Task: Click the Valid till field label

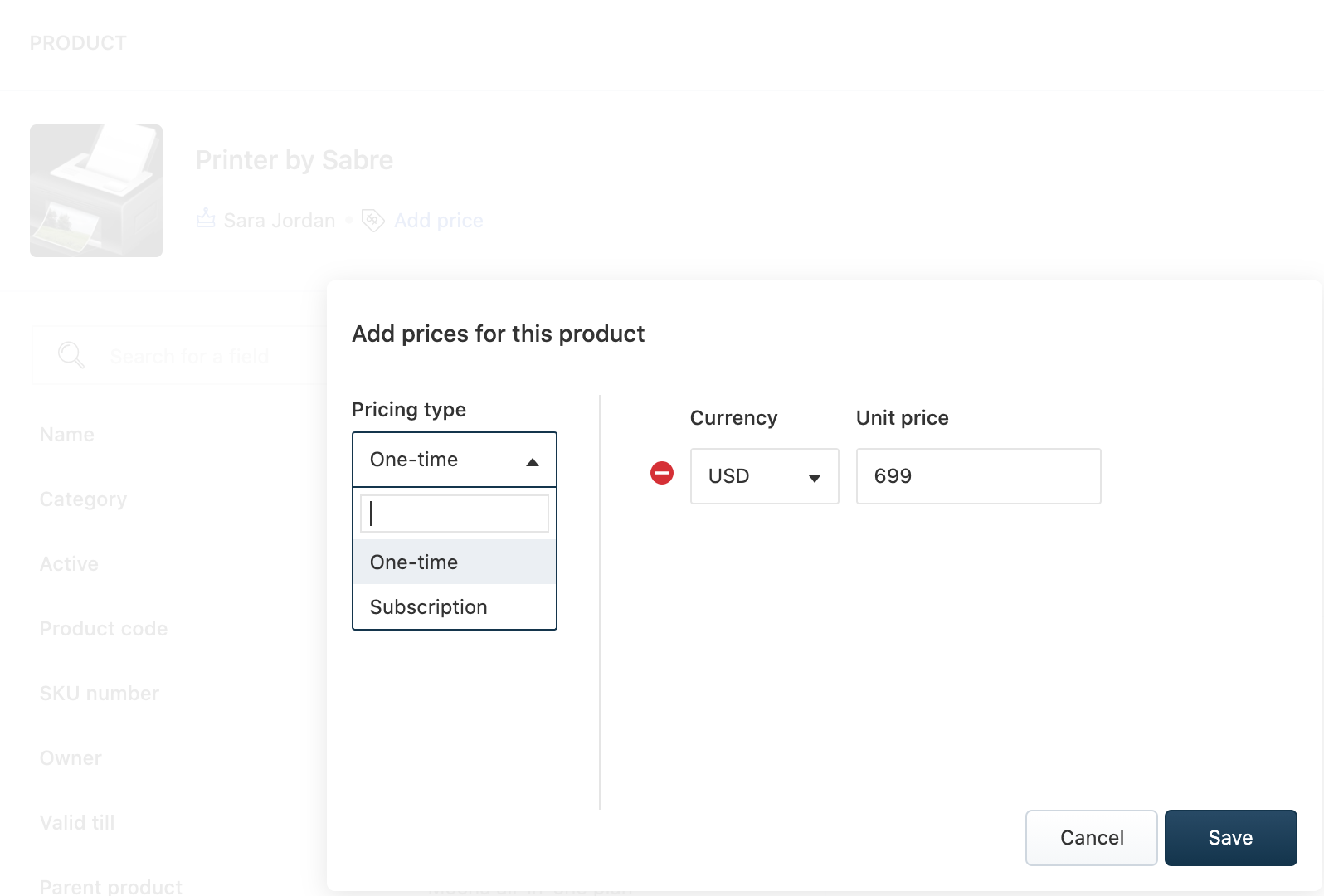Action: 77,823
